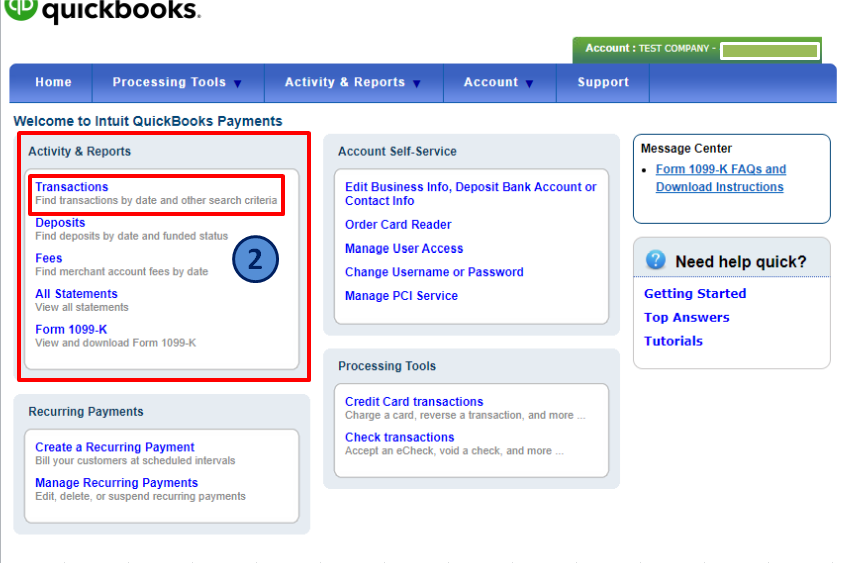Open the Support tab
This screenshot has height=563, width=848.
pyautogui.click(x=603, y=82)
